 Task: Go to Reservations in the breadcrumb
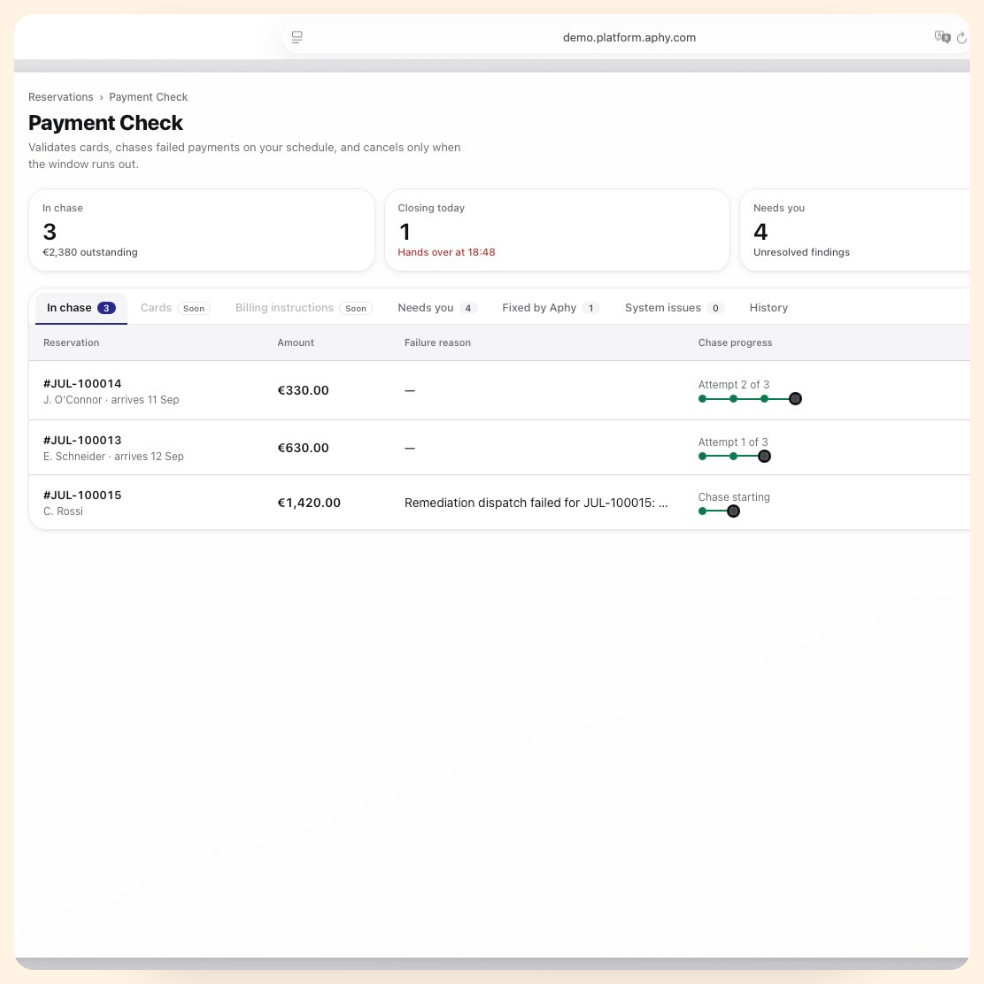point(61,97)
